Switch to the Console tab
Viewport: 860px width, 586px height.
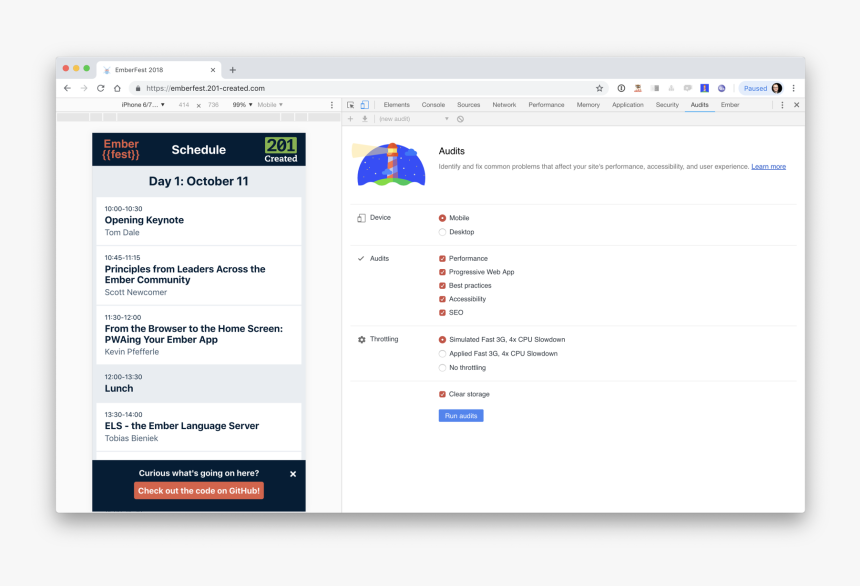pyautogui.click(x=433, y=105)
